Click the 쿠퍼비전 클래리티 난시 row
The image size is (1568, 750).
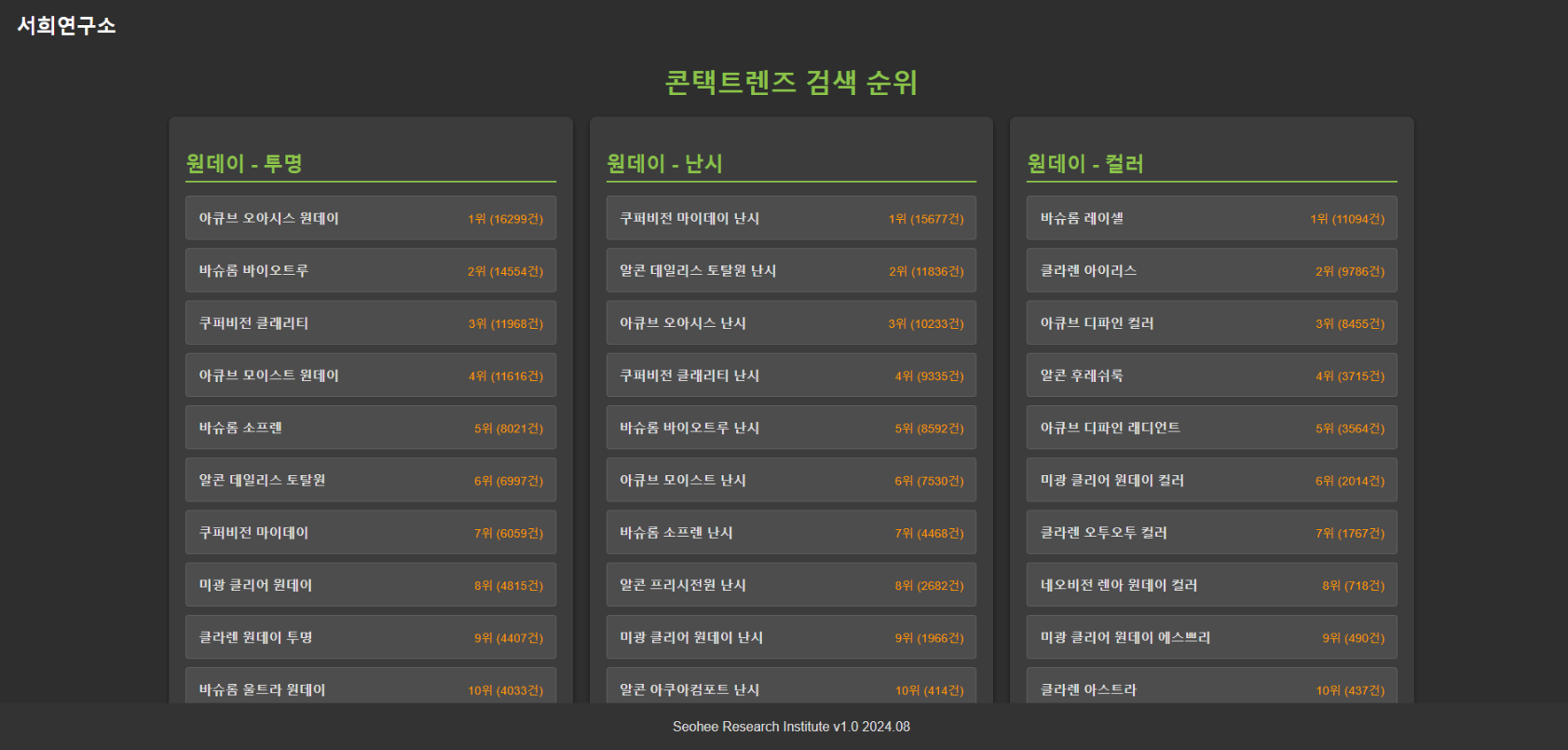791,375
